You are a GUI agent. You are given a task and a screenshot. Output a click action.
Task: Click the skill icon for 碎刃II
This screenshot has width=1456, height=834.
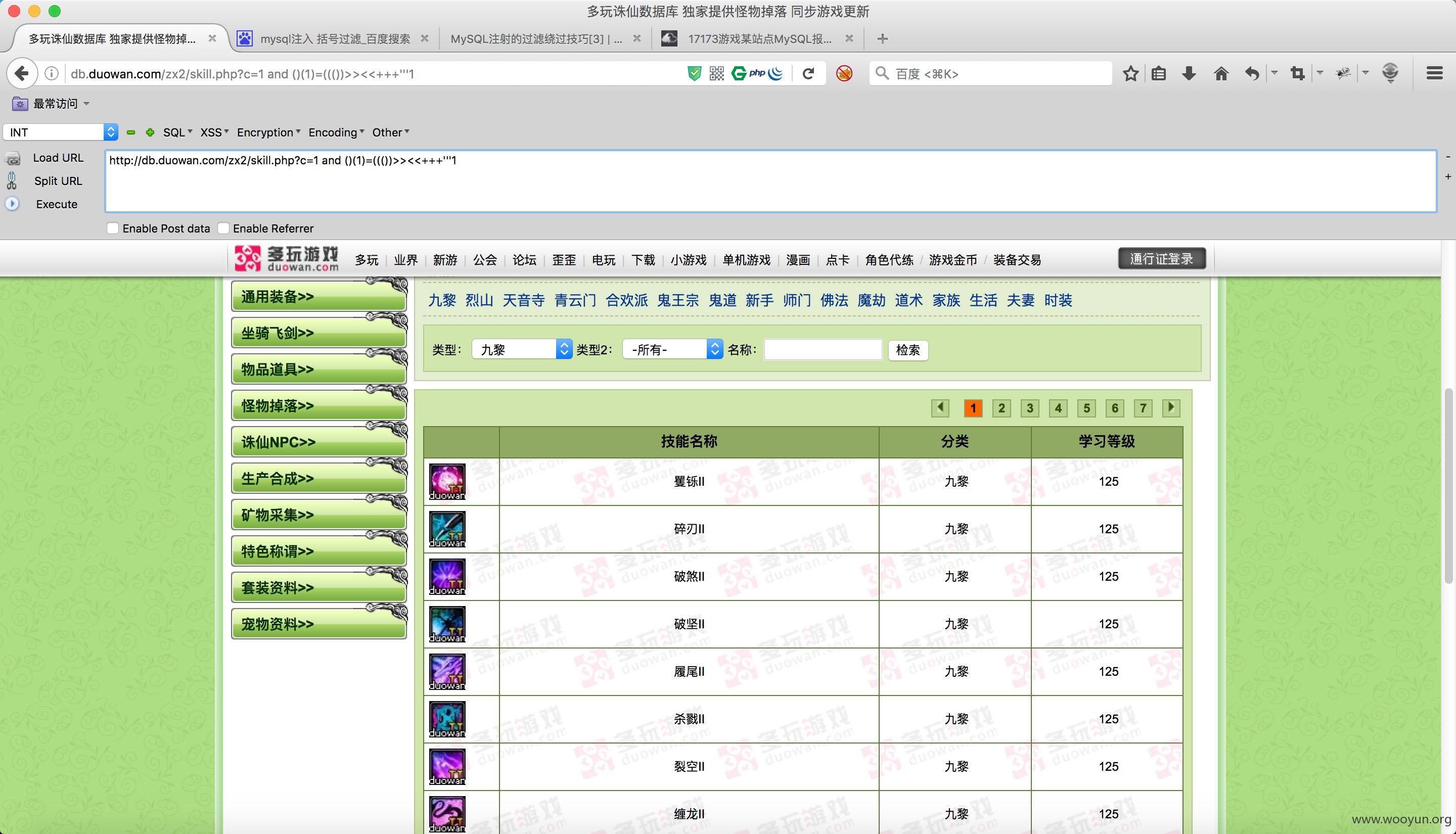coord(447,529)
